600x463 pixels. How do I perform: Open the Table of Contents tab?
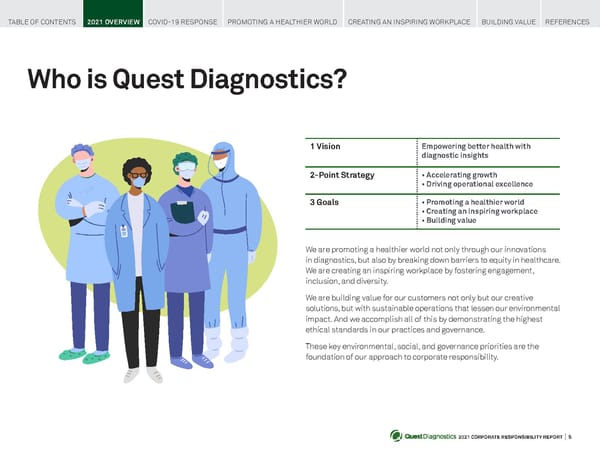click(41, 20)
